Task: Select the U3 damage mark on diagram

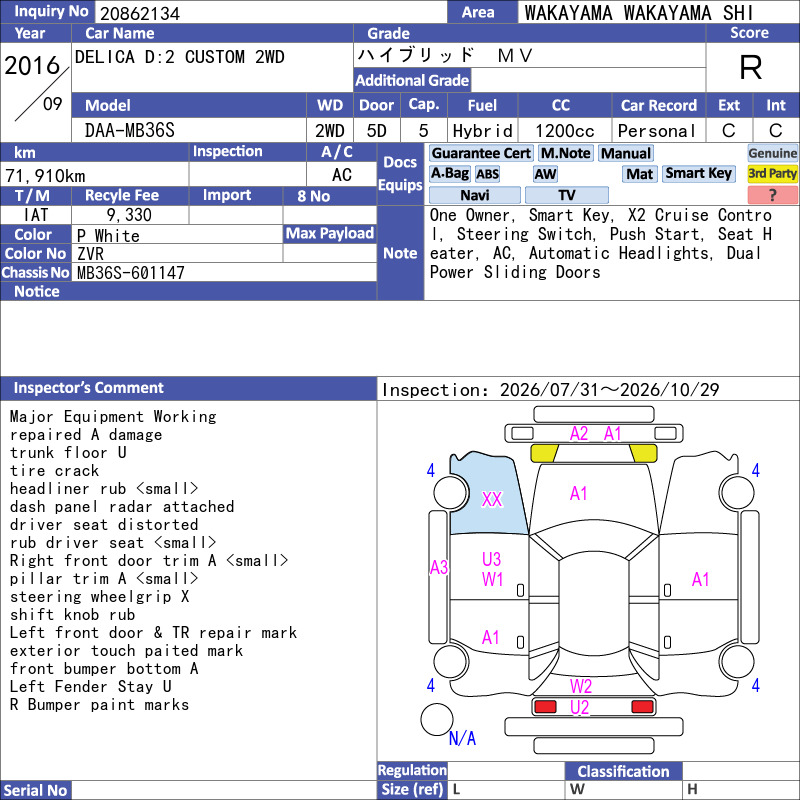Action: click(x=491, y=559)
